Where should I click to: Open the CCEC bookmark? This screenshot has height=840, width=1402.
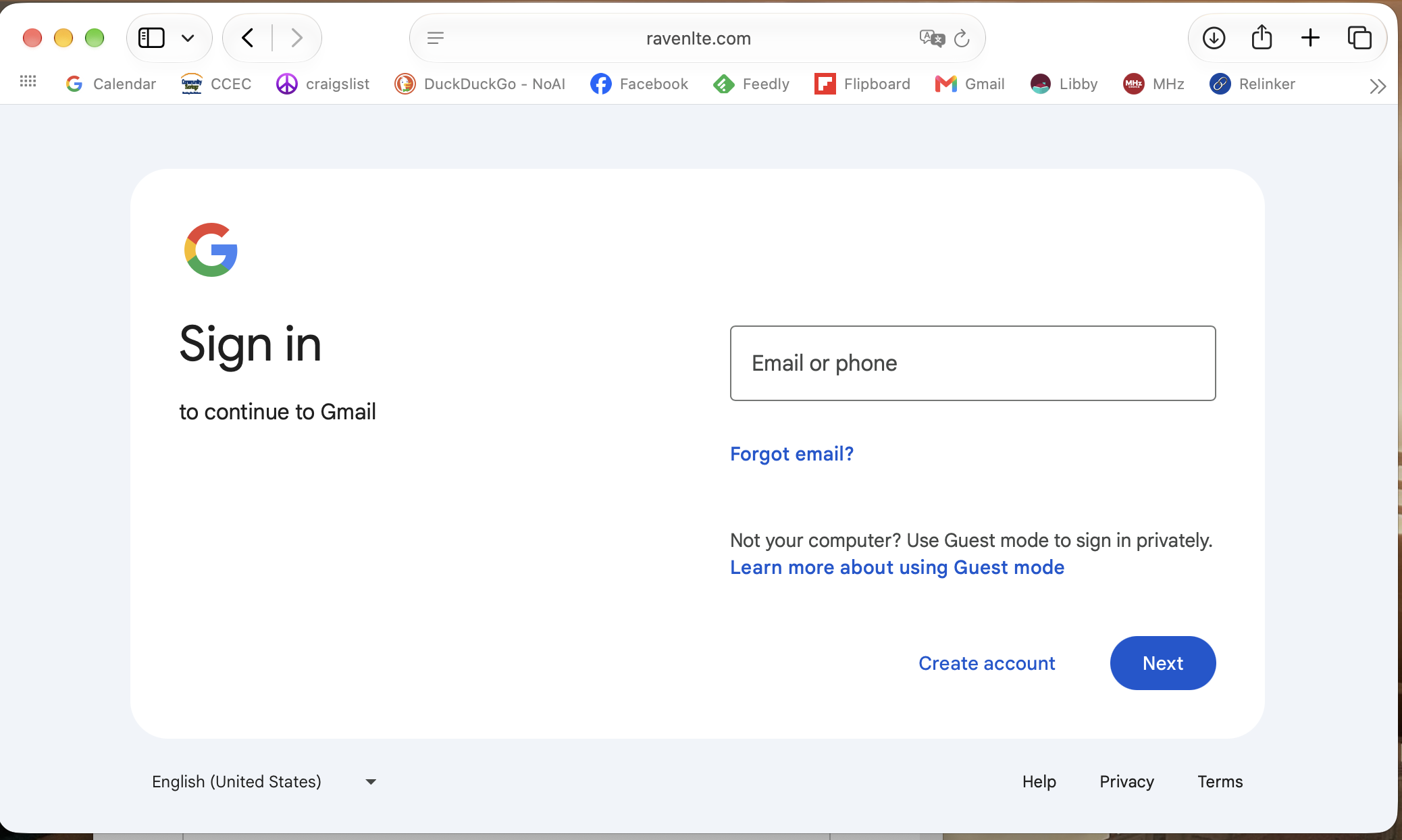[x=216, y=84]
